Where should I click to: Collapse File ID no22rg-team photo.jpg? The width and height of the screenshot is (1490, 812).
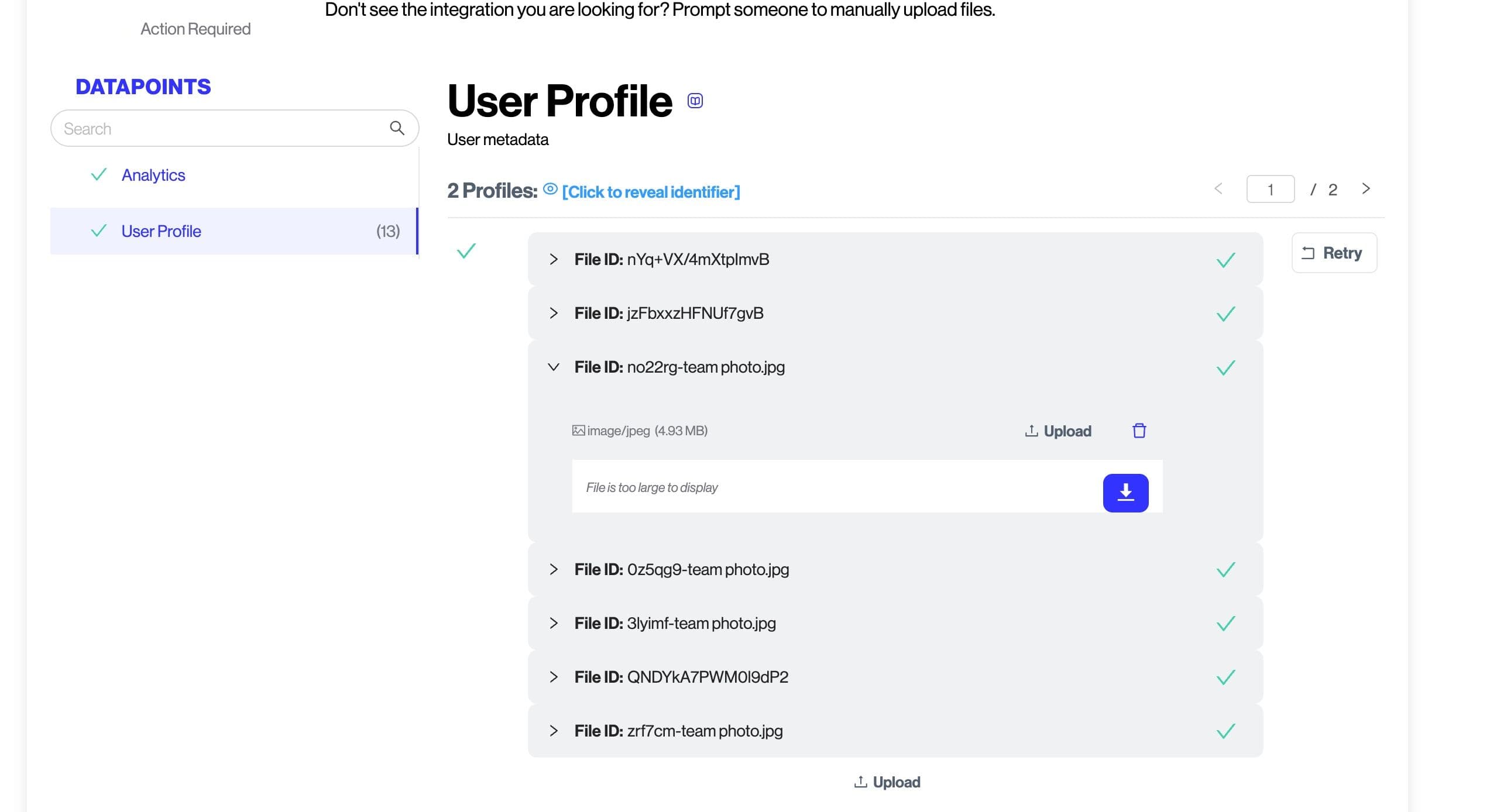pyautogui.click(x=553, y=367)
